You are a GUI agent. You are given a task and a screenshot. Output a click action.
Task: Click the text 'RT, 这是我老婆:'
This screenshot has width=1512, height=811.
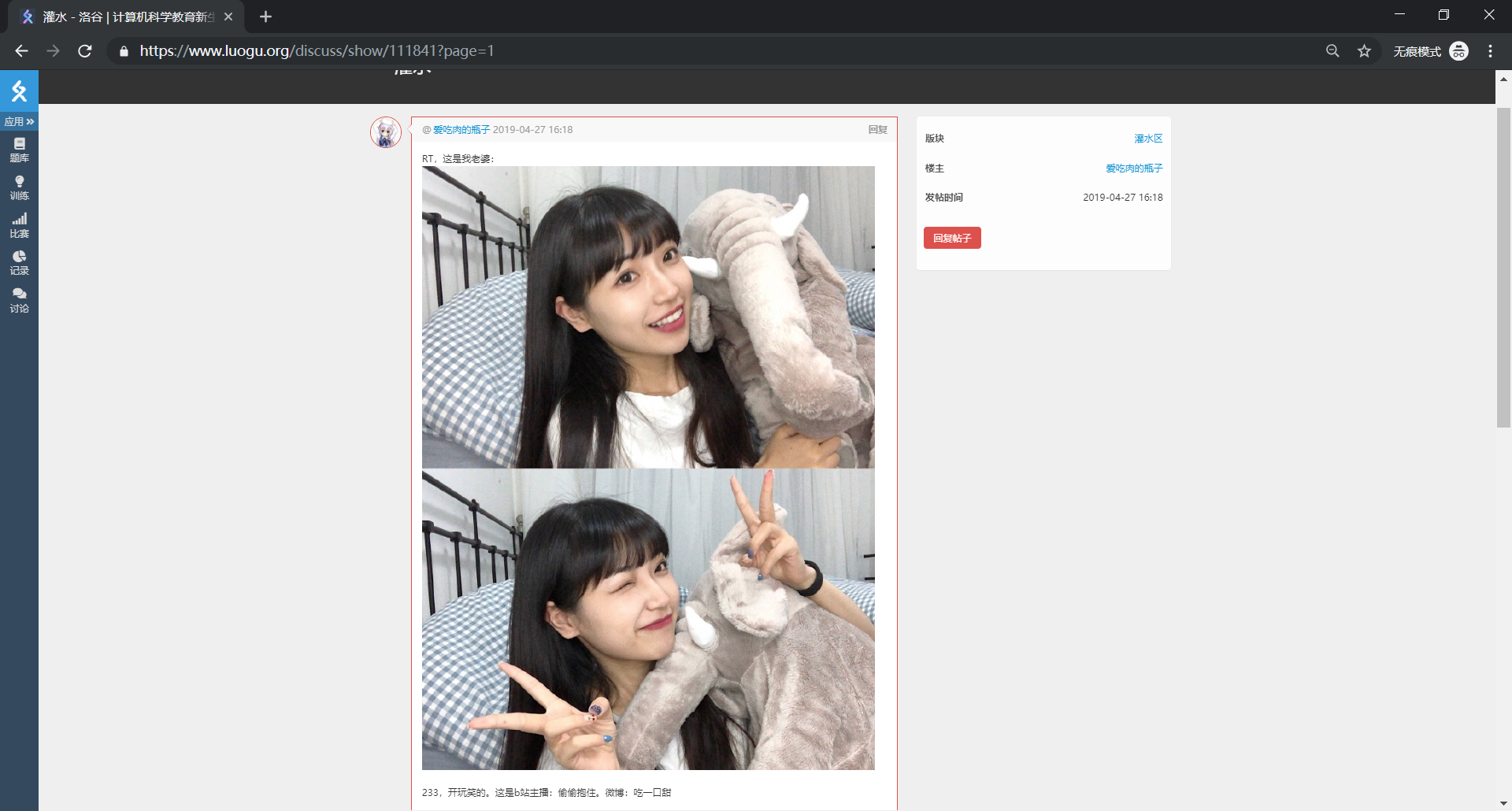coord(458,159)
